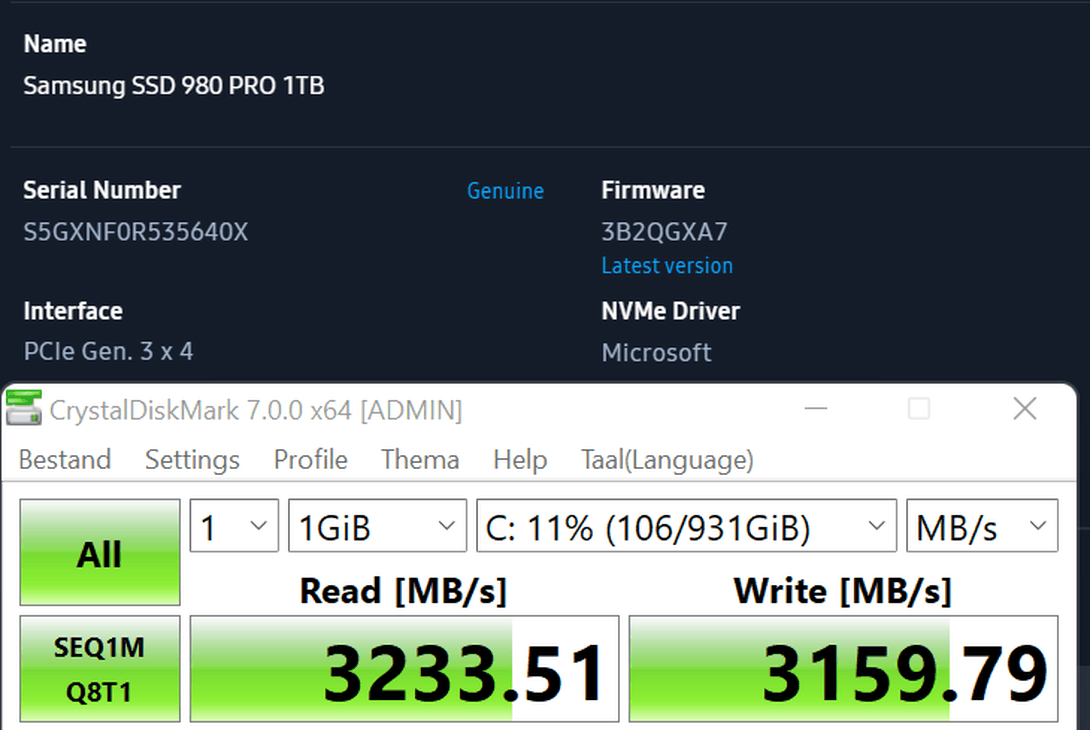Open the Help menu
Viewport: 1090px width, 730px height.
point(520,460)
